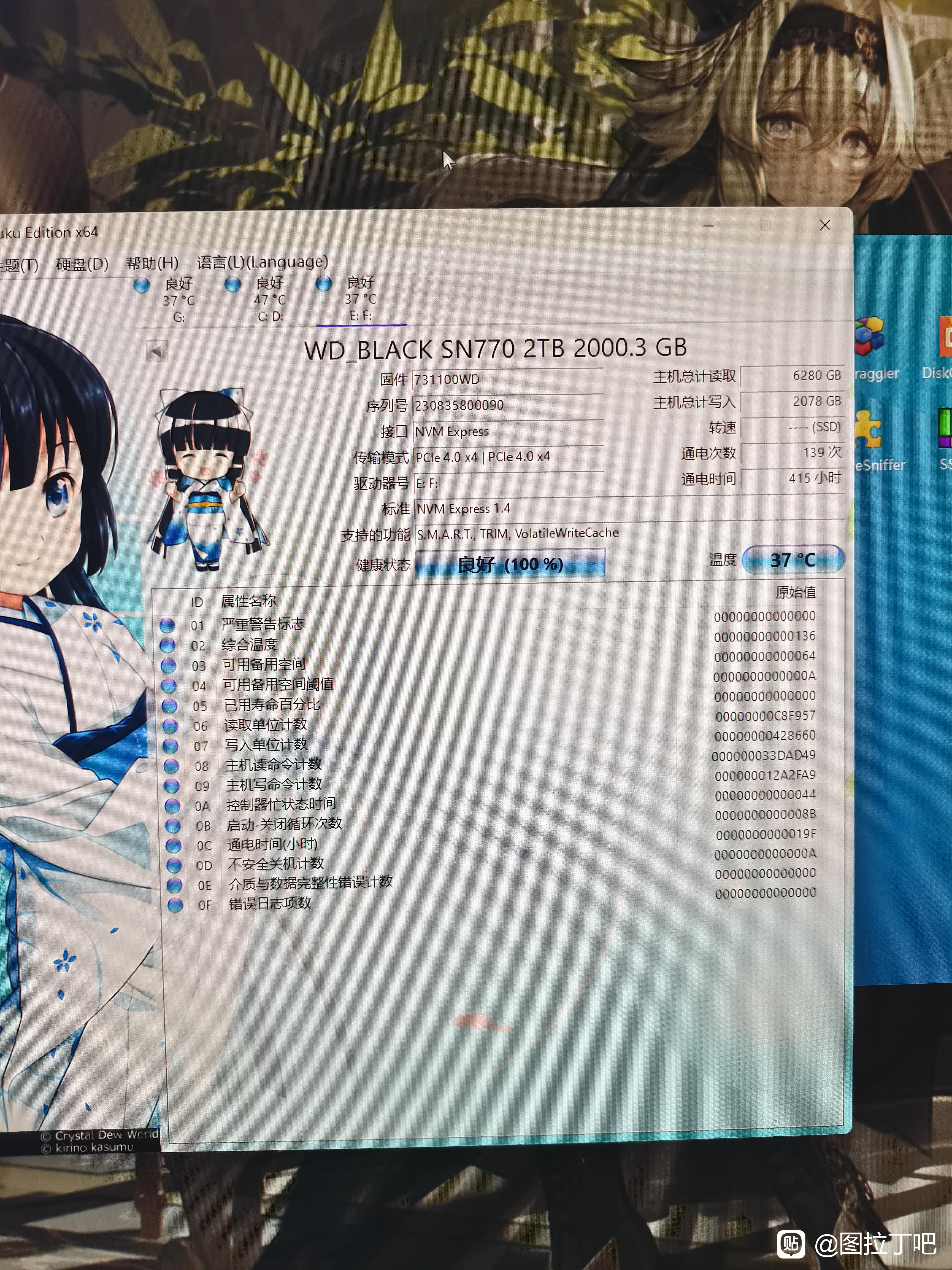Click raw value 00000000000136
Viewport: 952px width, 1270px height.
coord(765,636)
